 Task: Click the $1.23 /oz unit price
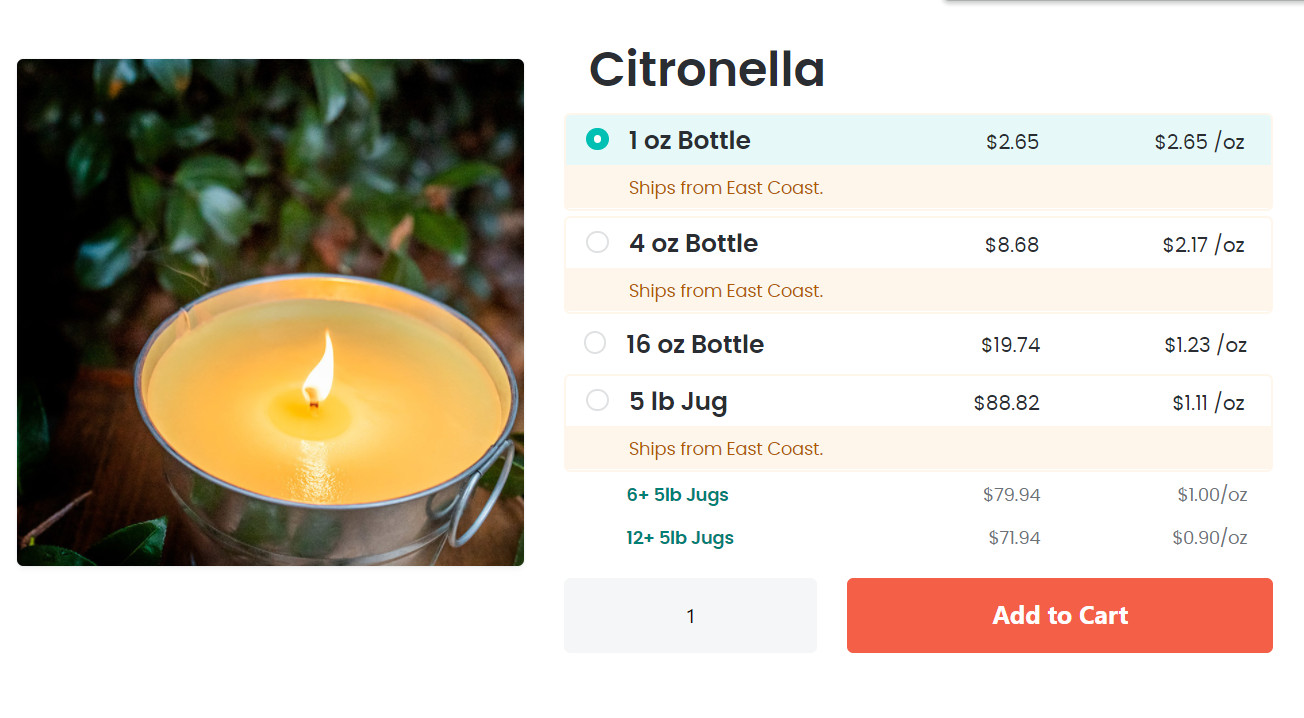[1205, 345]
